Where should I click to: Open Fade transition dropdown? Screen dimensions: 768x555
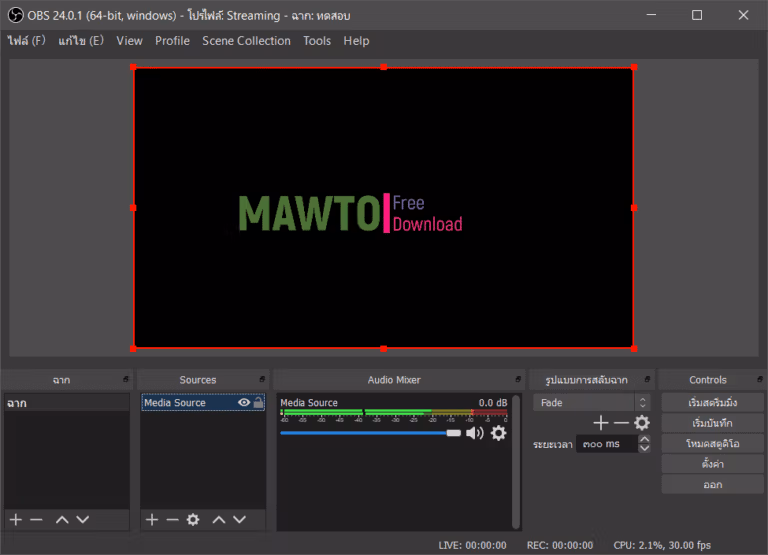[591, 403]
